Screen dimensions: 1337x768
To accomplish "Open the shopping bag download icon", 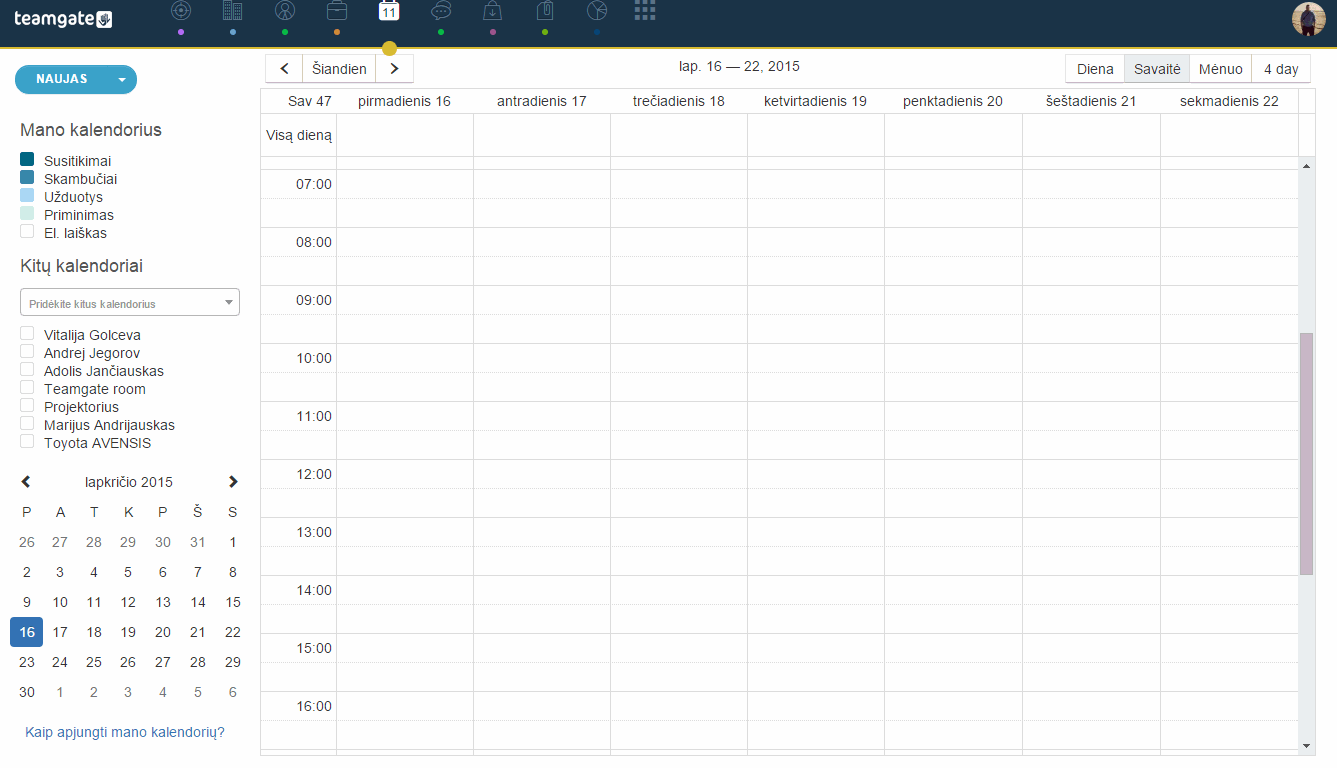I will coord(493,11).
